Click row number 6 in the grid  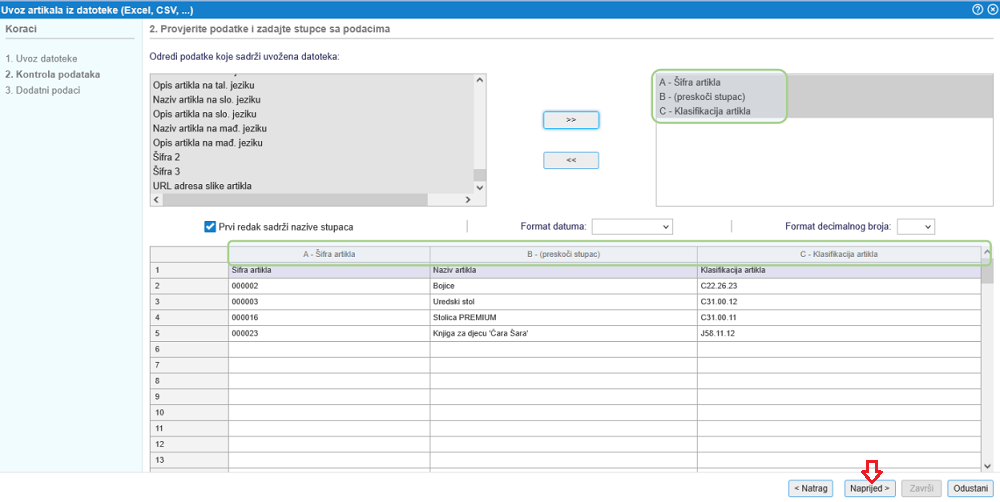[x=189, y=349]
